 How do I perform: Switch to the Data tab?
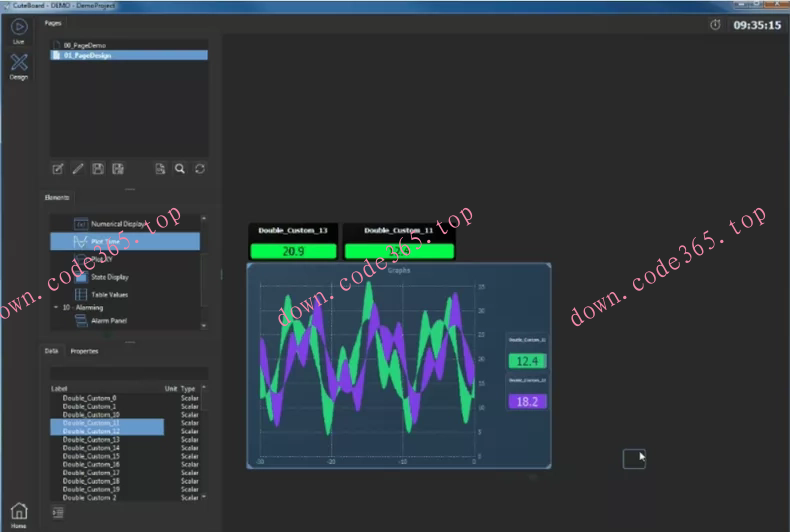coord(51,351)
